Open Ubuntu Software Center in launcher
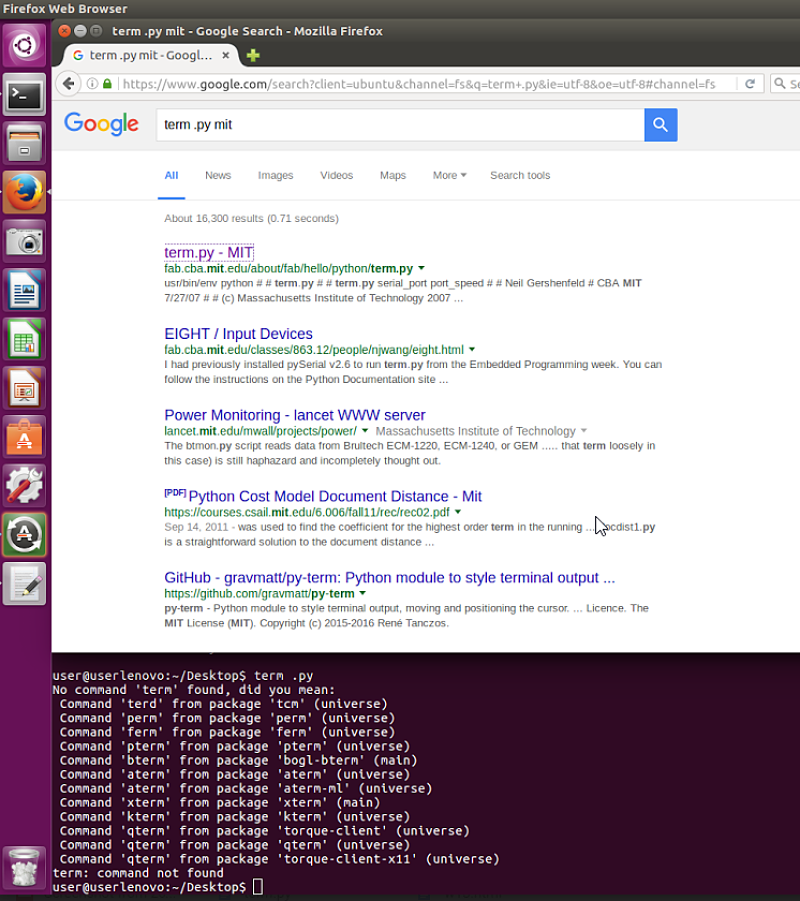The height and width of the screenshot is (901, 800). click(x=24, y=437)
